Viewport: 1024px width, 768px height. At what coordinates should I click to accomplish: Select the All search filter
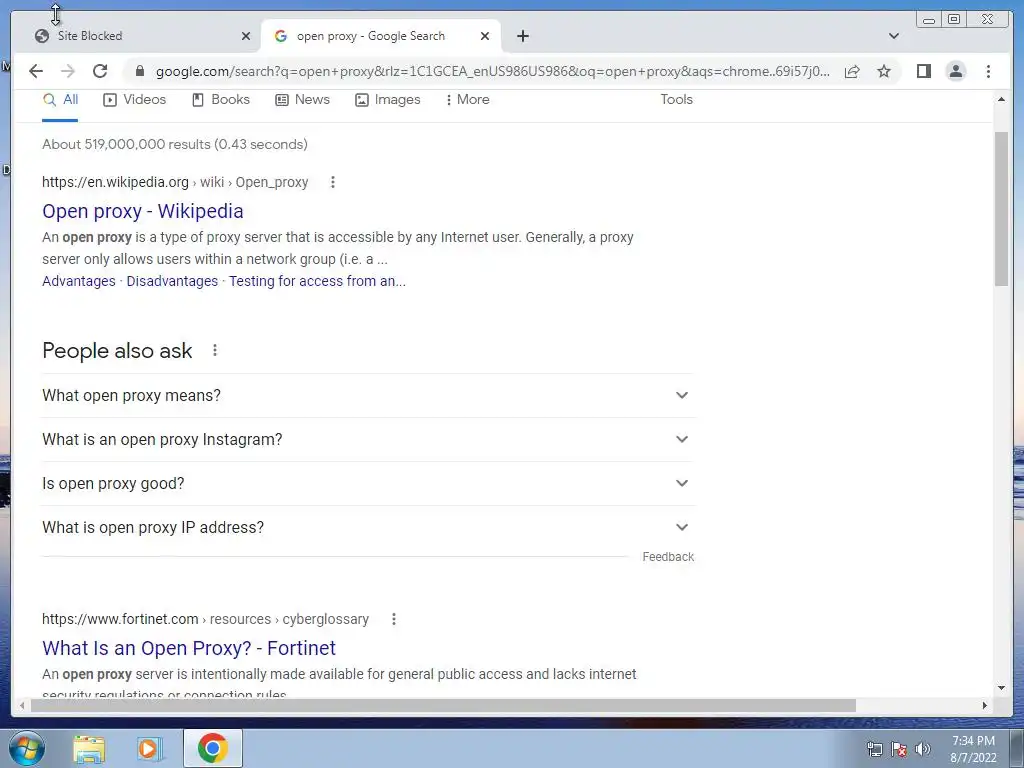pyautogui.click(x=60, y=100)
